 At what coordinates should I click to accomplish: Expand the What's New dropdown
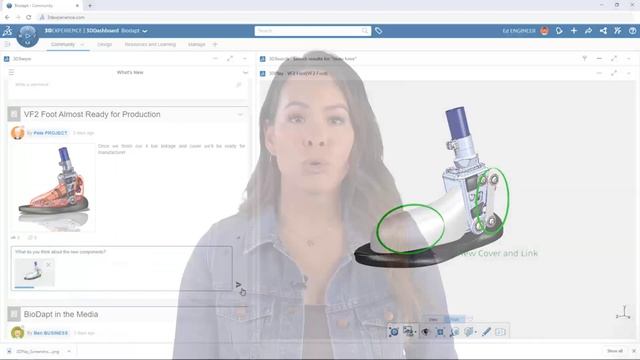245,73
